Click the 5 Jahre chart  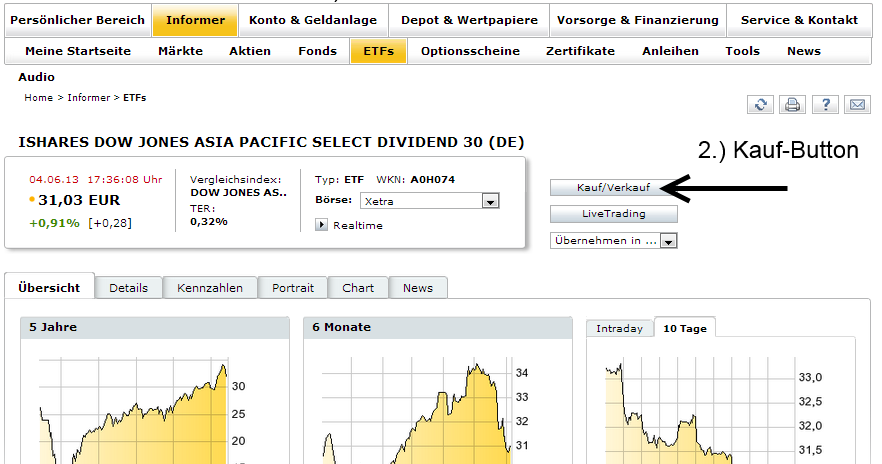tap(135, 411)
